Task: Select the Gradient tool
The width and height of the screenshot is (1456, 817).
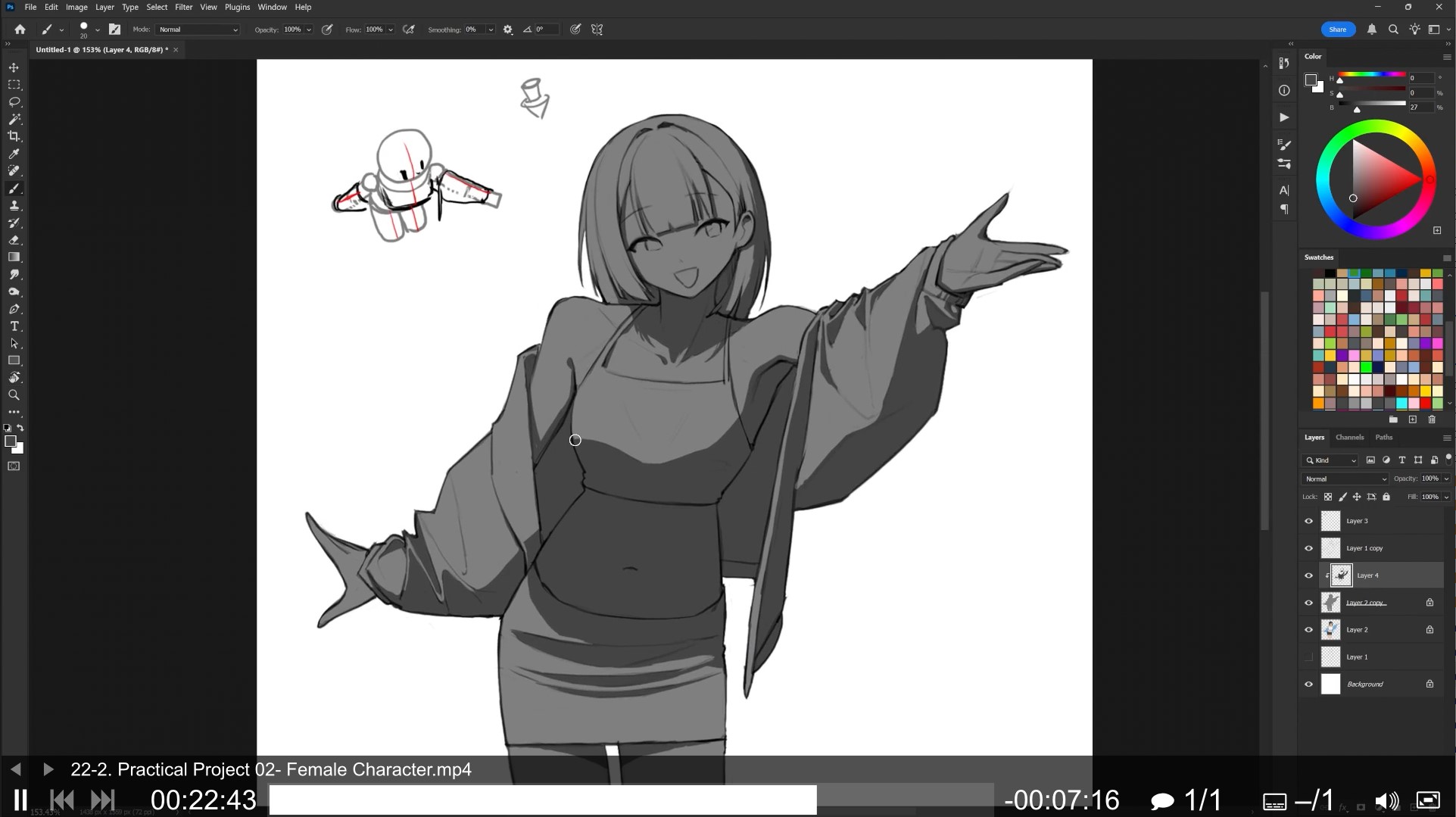Action: (14, 257)
